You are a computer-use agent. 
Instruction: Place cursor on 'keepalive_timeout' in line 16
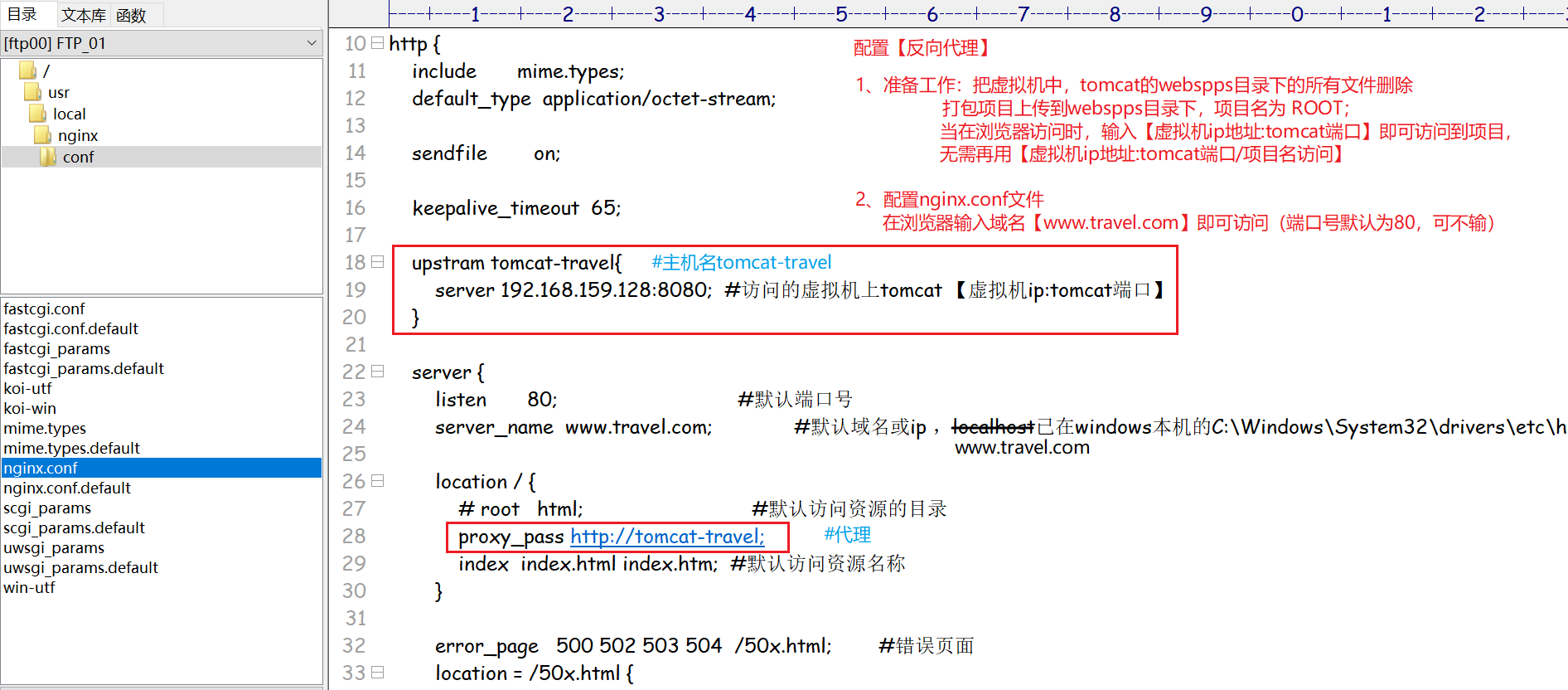click(496, 208)
